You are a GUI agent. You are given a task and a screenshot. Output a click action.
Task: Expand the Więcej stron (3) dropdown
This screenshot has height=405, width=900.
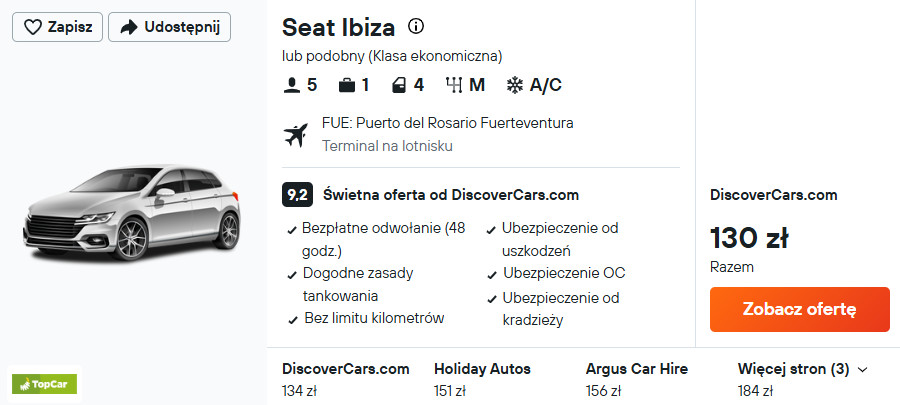pos(803,369)
